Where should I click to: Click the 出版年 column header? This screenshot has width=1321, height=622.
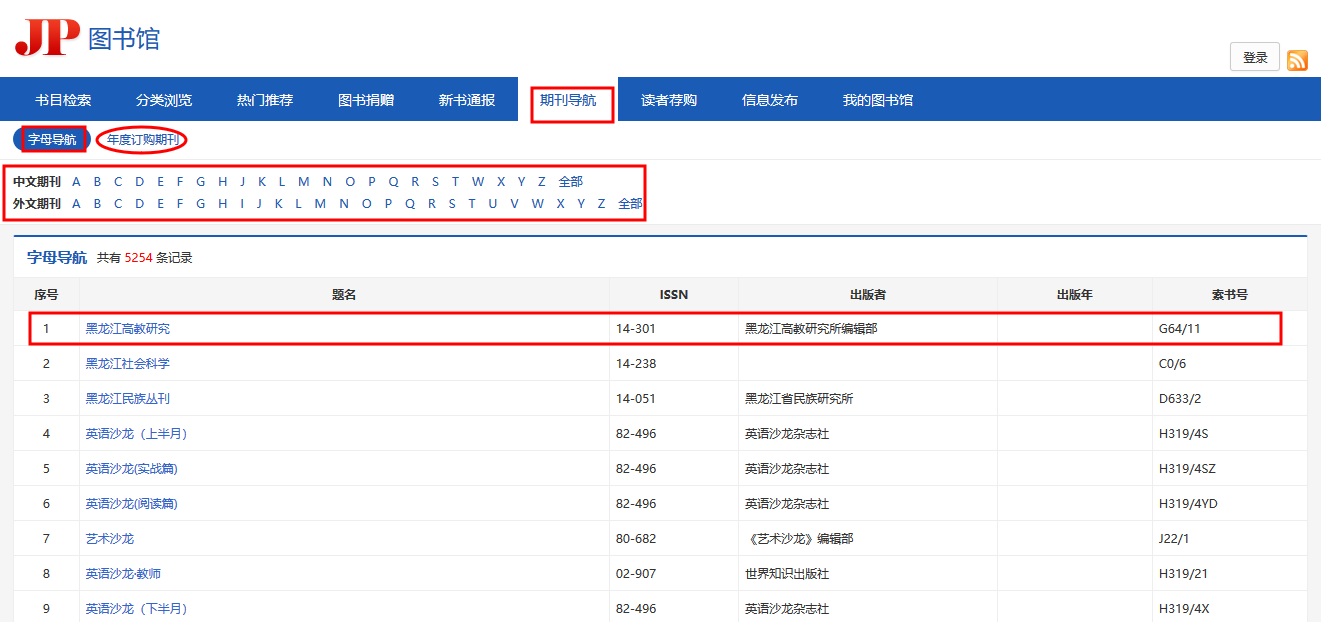pyautogui.click(x=1075, y=295)
